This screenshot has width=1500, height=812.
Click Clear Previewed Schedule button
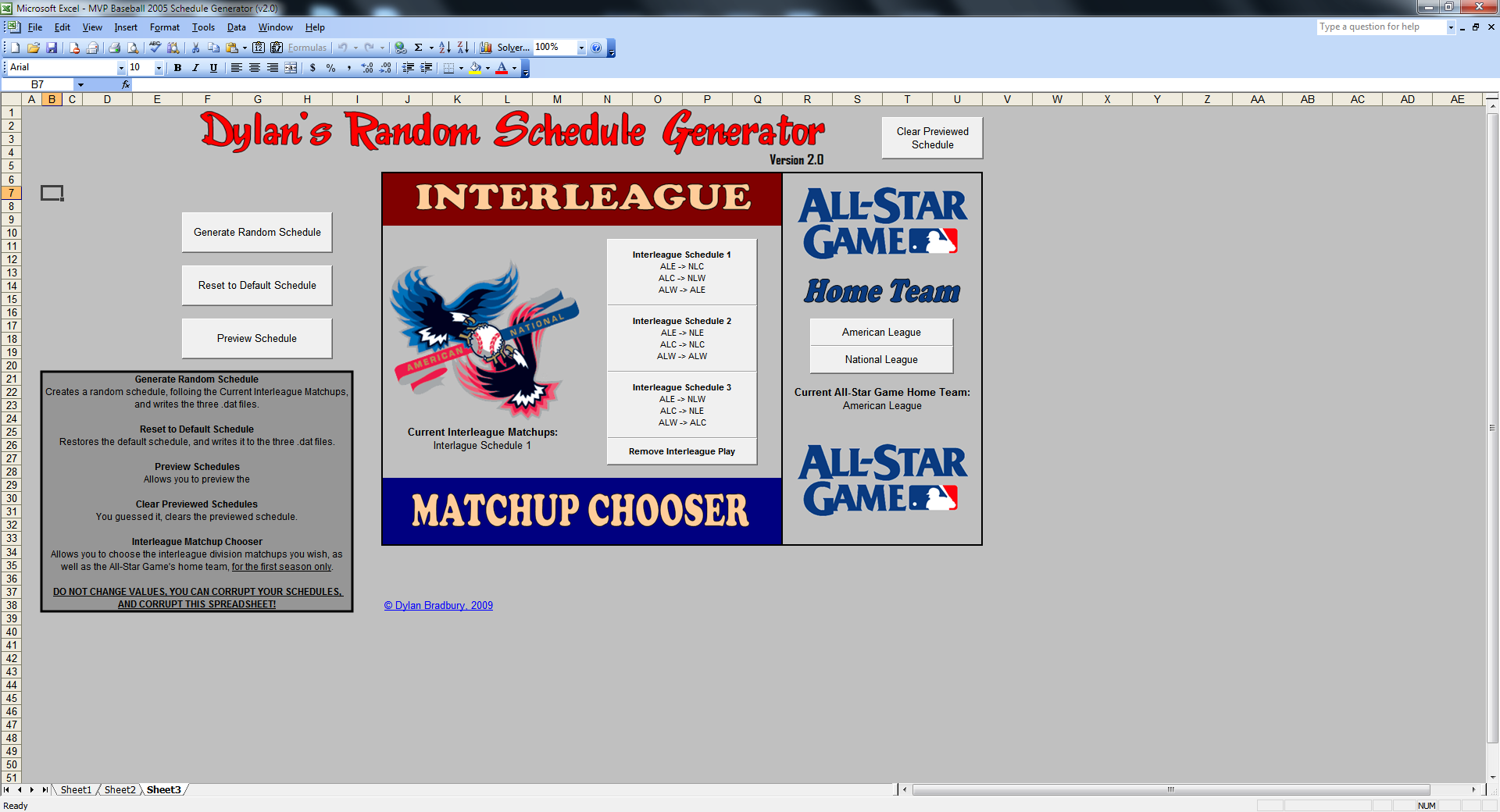[x=932, y=138]
